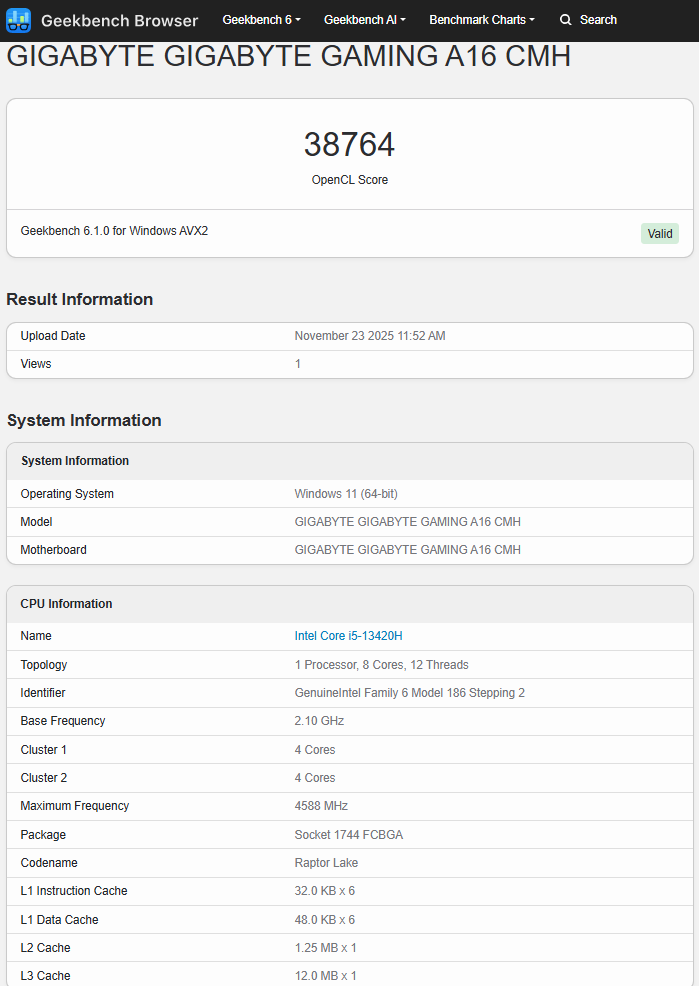Click the Operating System label
Viewport: 699px width, 986px height.
(67, 494)
